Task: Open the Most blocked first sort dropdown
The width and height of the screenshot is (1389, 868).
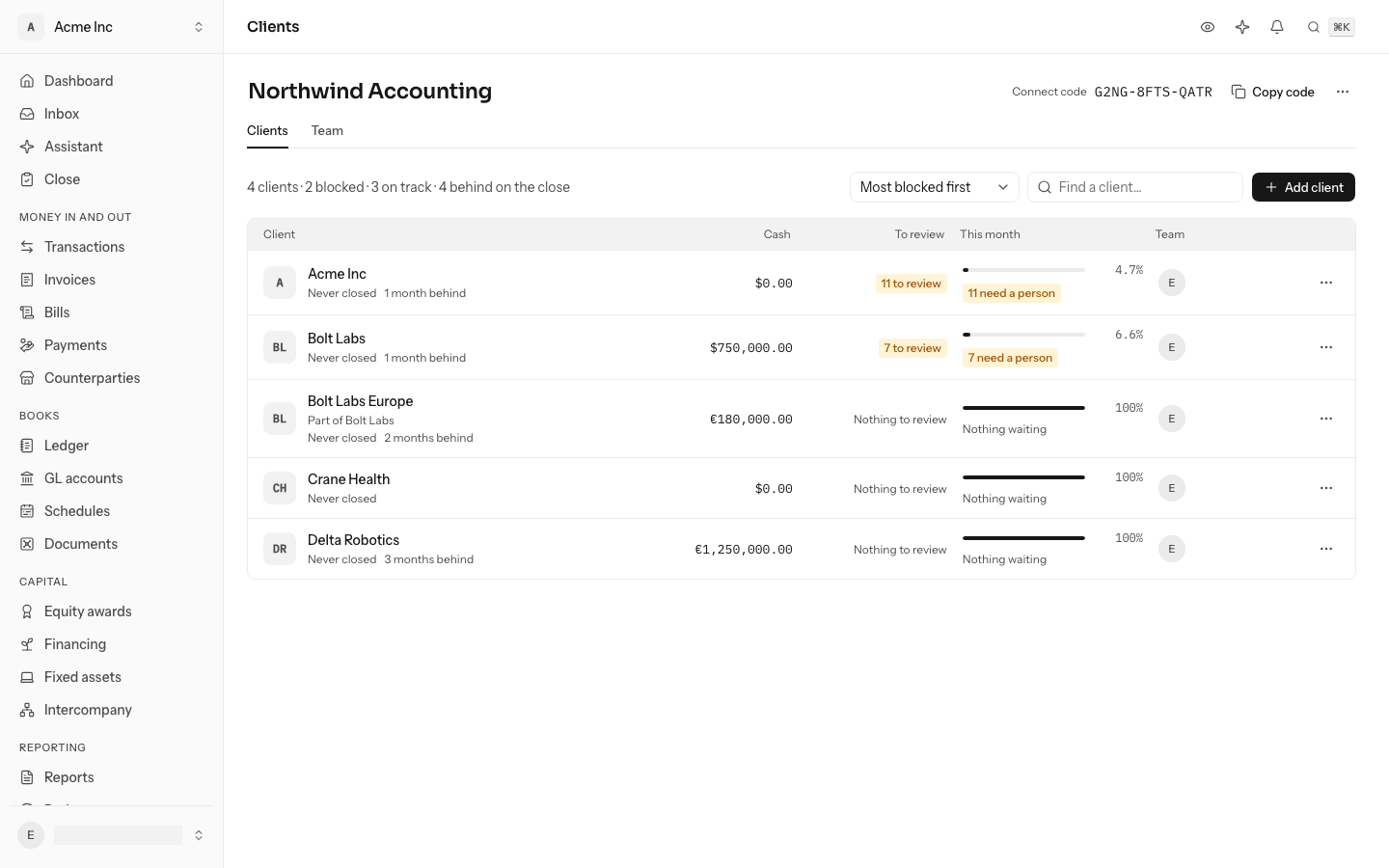Action: pos(934,187)
